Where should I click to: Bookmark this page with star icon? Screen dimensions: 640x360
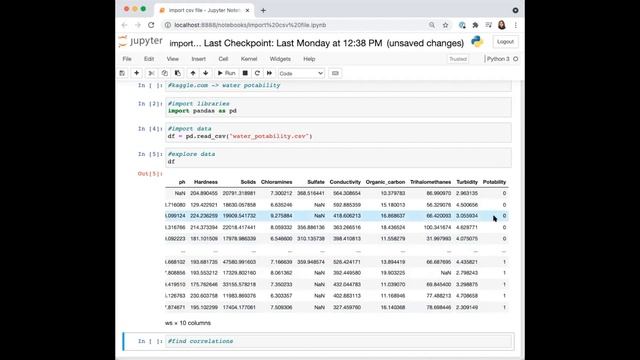pos(445,25)
